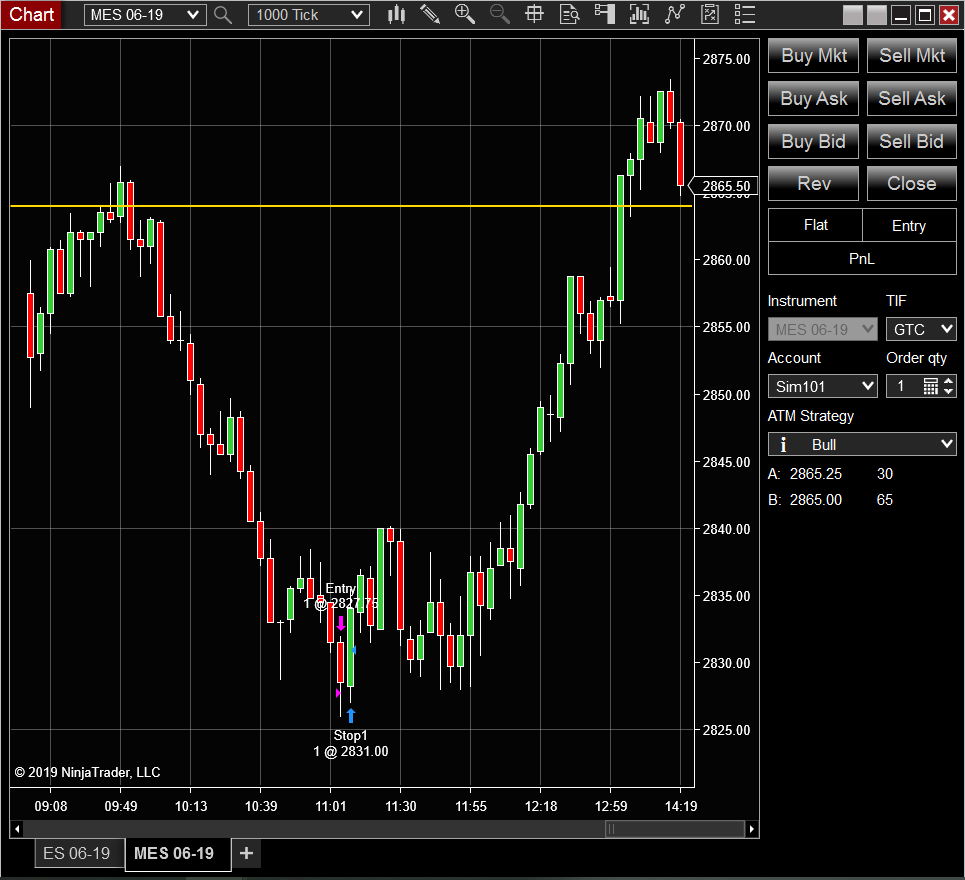
Task: Click the Flat position field
Action: click(x=815, y=225)
